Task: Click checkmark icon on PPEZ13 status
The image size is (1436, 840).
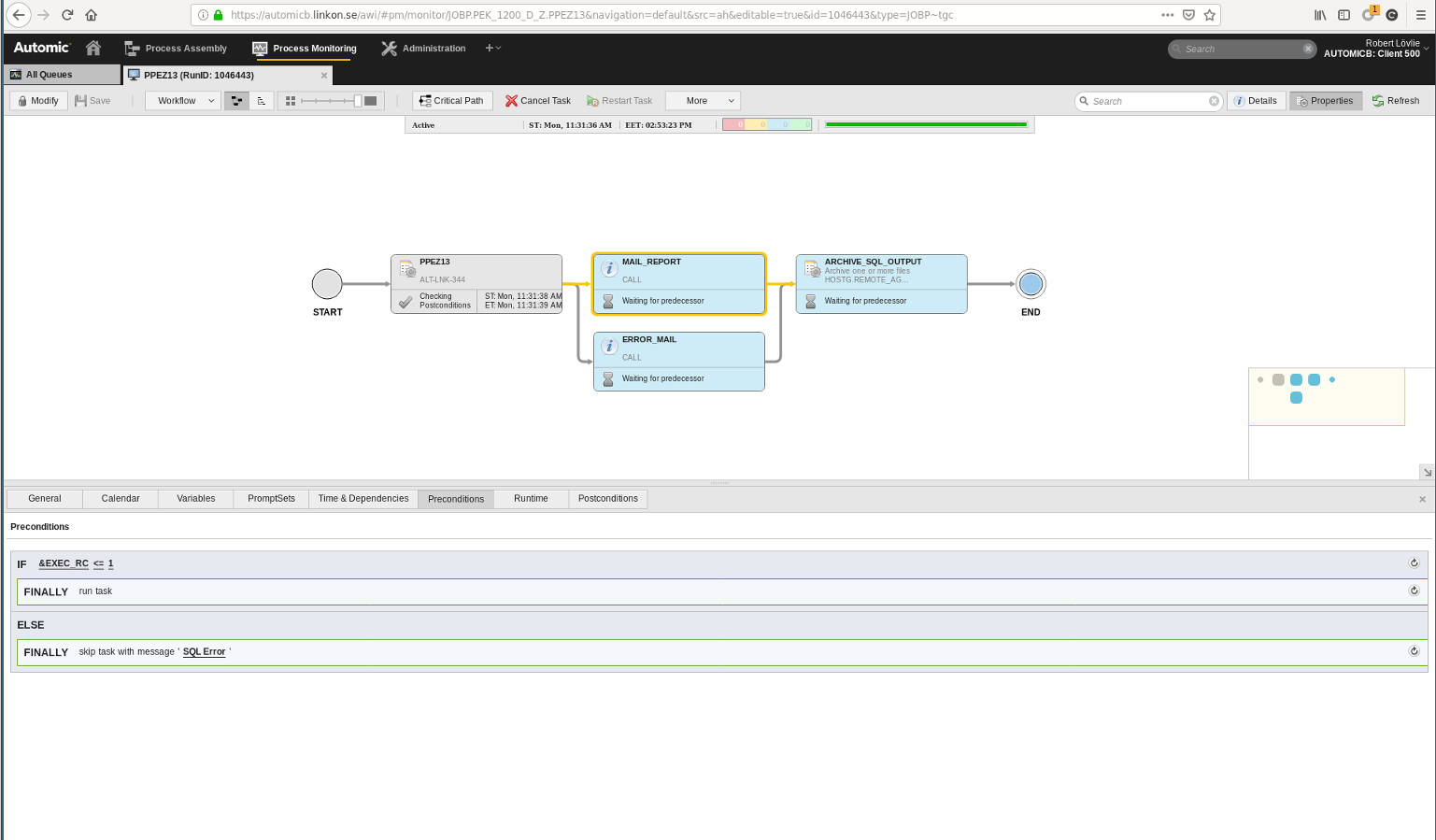Action: point(405,302)
